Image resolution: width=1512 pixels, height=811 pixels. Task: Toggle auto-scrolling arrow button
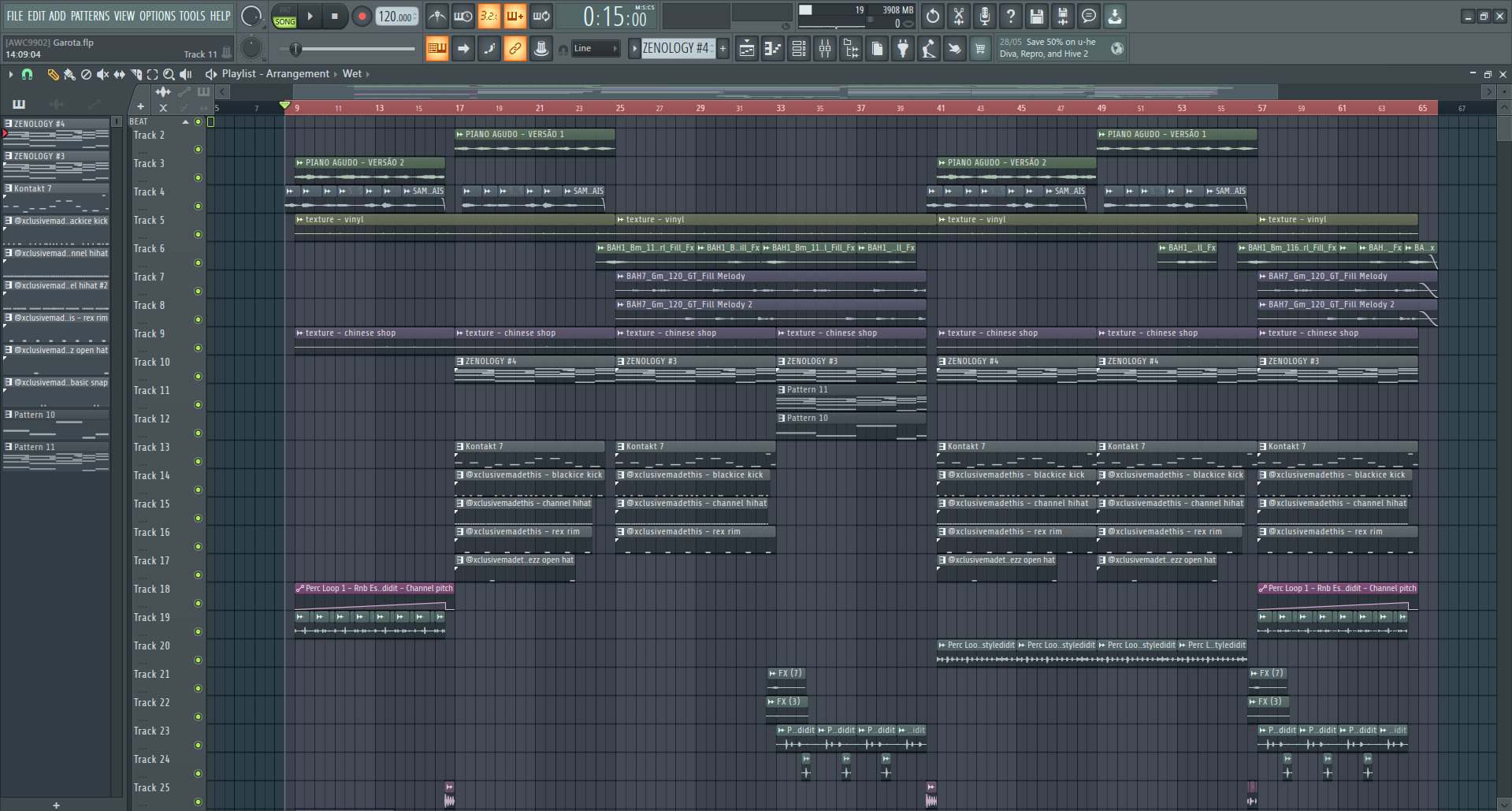pos(463,49)
